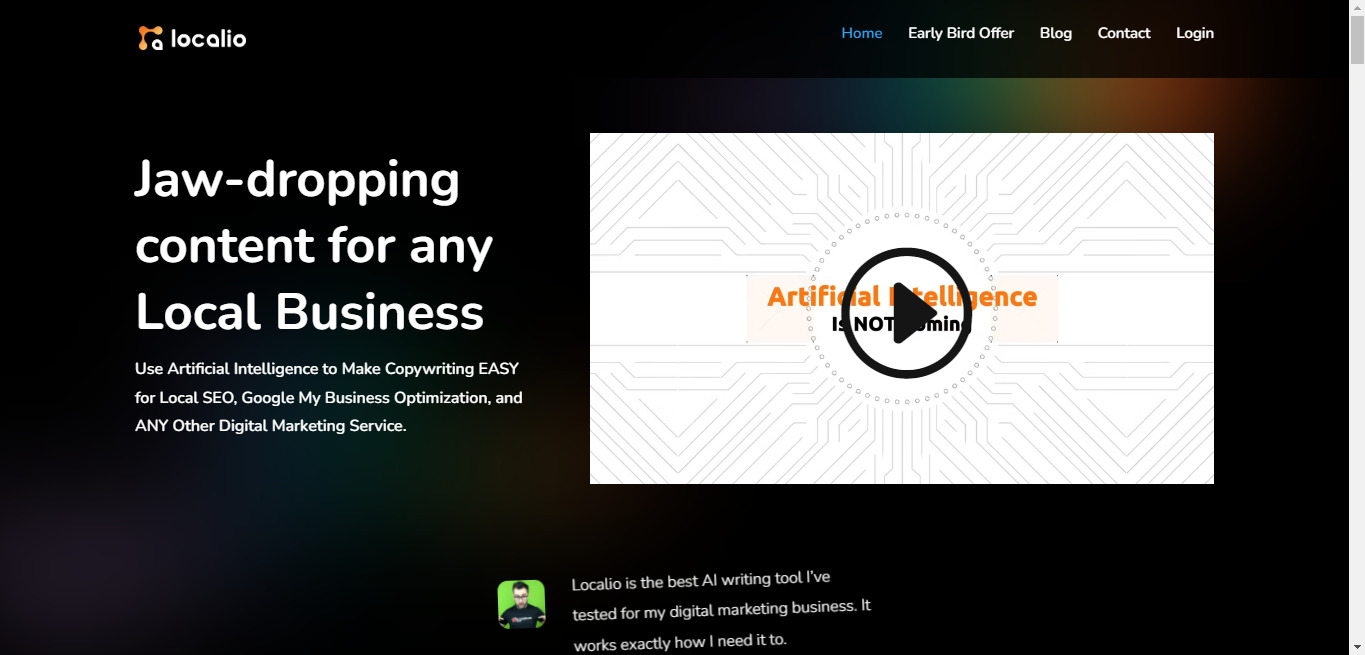
Task: Open the Home menu item
Action: tap(862, 33)
